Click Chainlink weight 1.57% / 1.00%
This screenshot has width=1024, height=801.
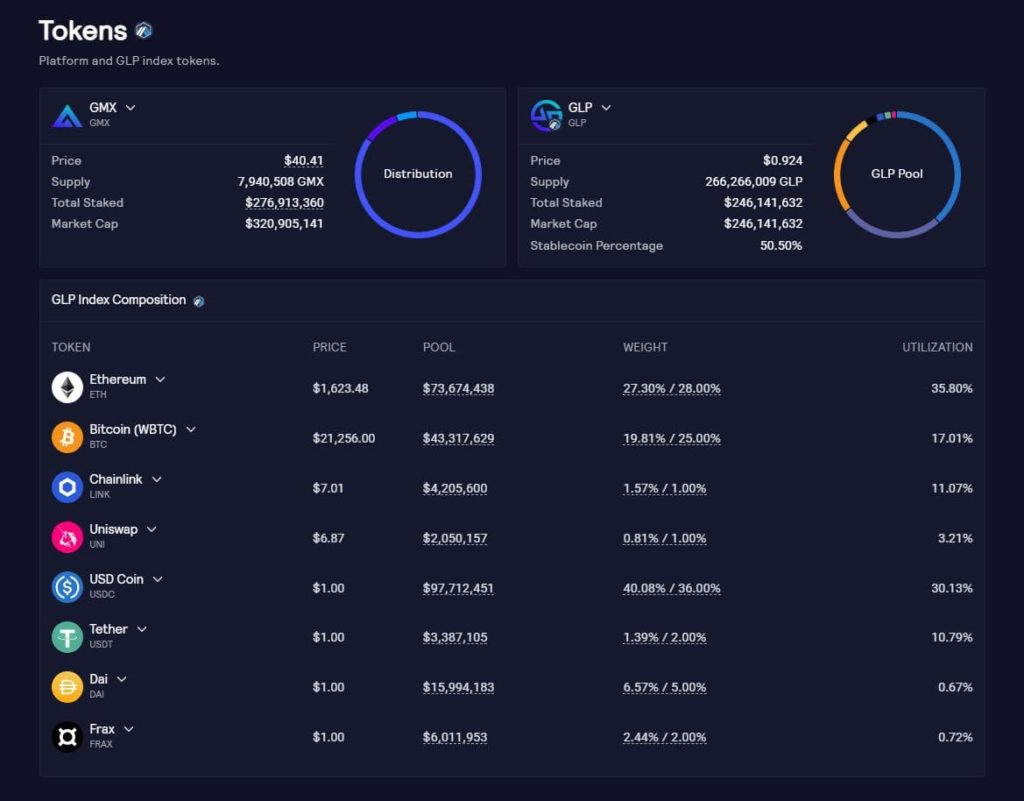(665, 488)
